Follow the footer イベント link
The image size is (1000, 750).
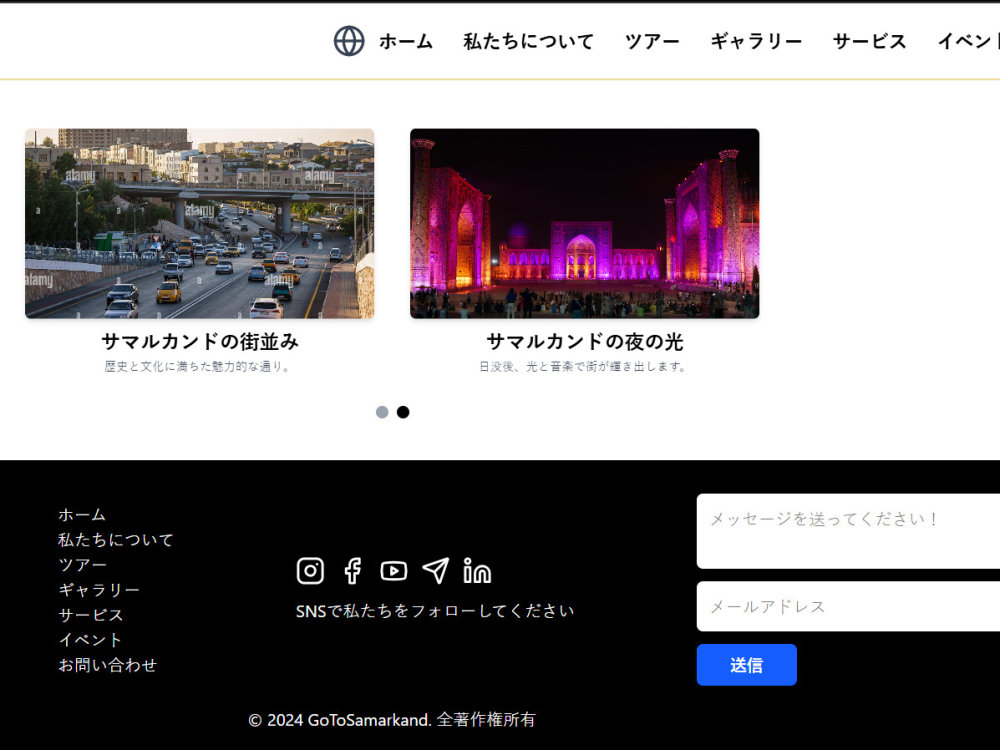coord(90,640)
